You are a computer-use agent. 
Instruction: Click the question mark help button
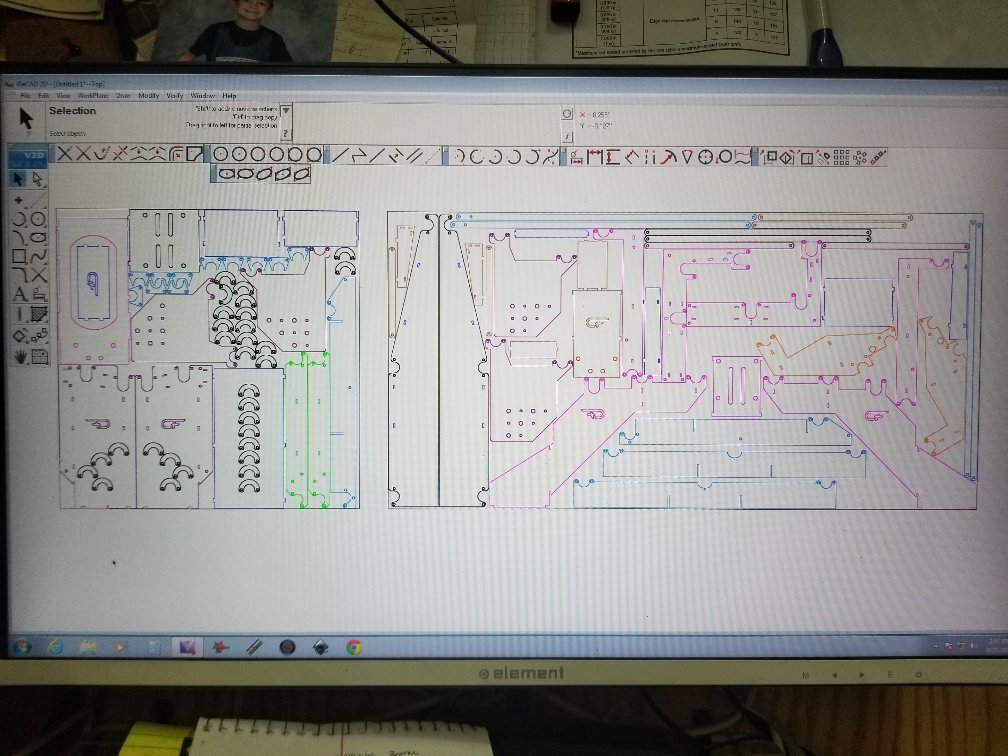click(x=286, y=134)
